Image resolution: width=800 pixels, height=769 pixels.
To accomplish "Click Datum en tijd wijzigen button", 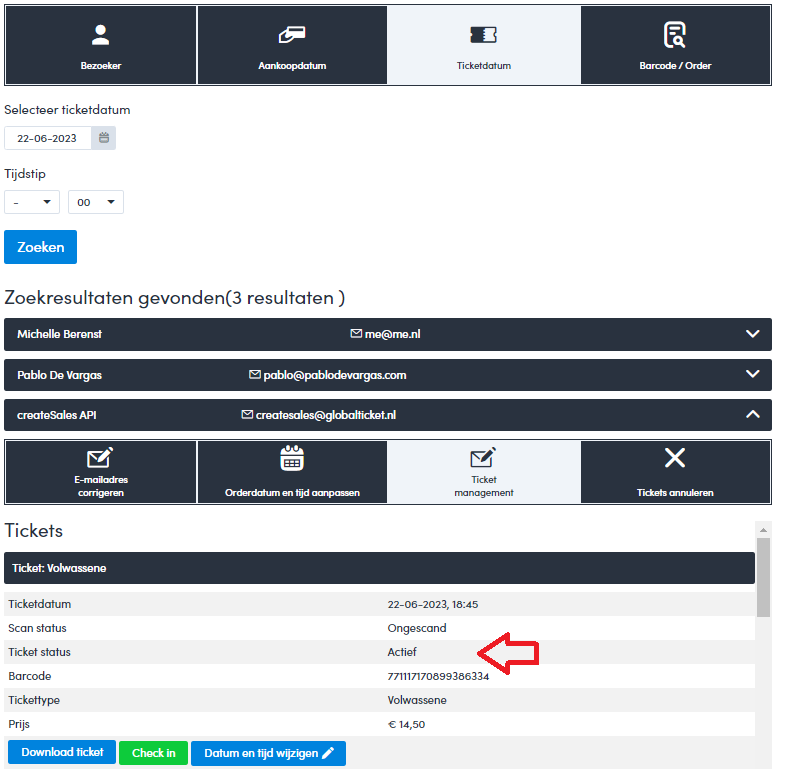I will (x=268, y=753).
